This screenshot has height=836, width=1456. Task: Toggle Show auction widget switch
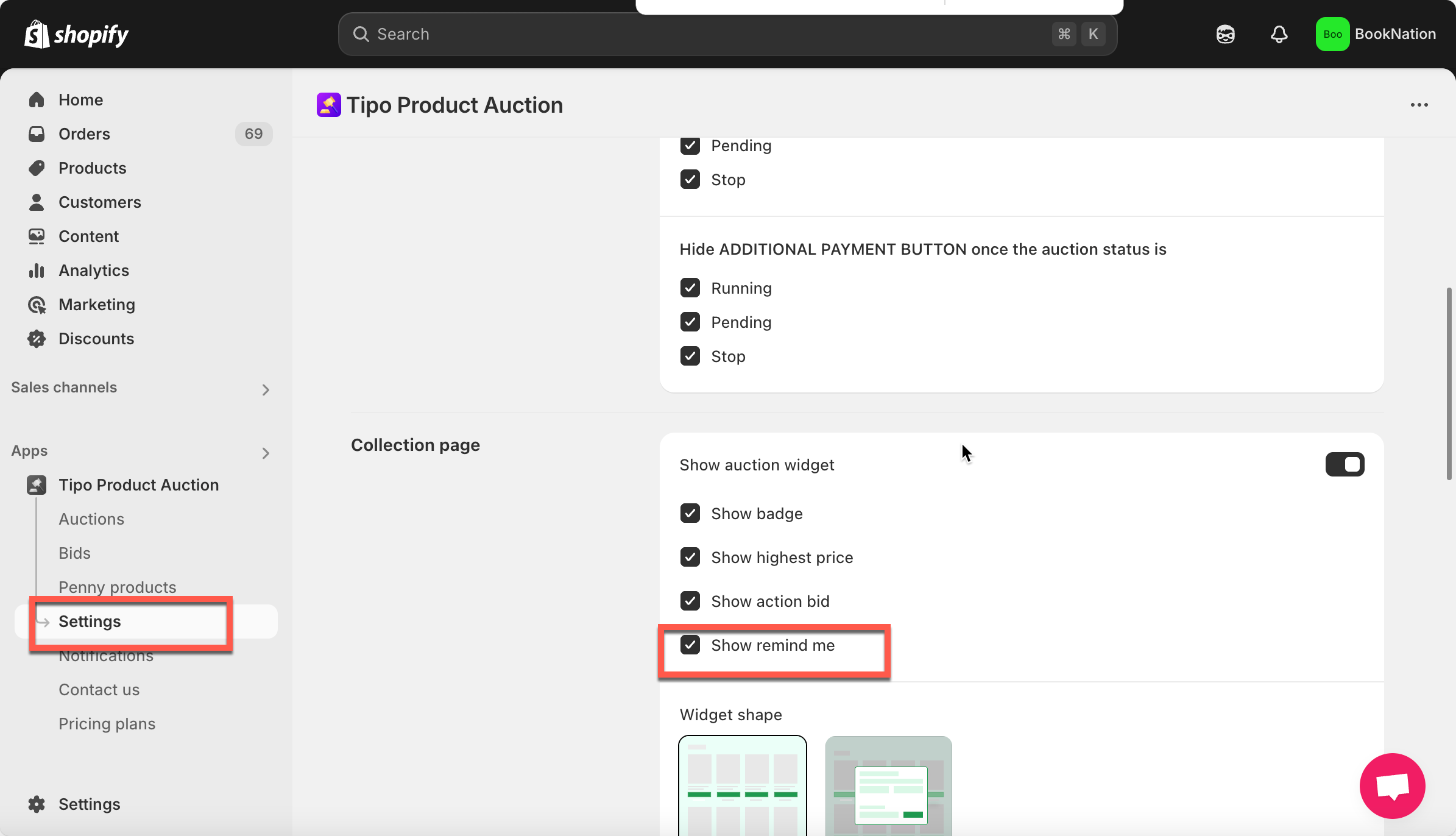pos(1345,464)
